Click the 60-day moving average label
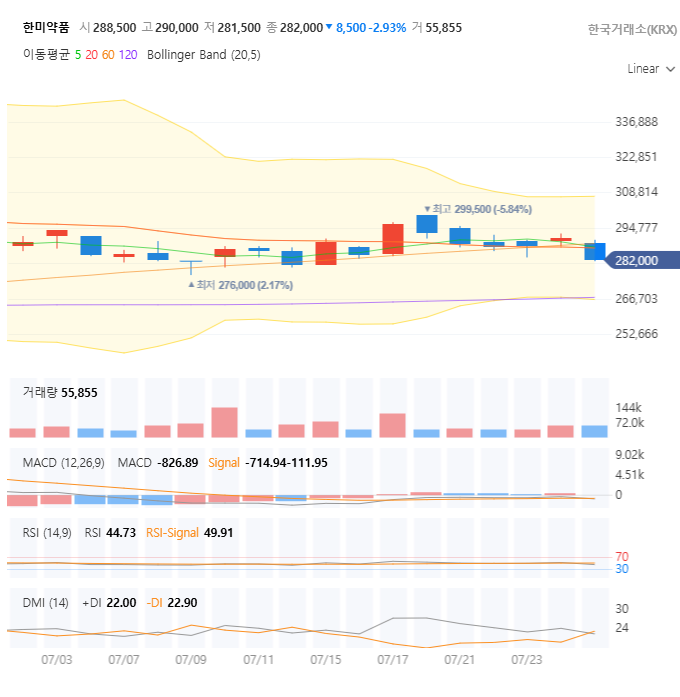The height and width of the screenshot is (697, 680). pos(108,55)
